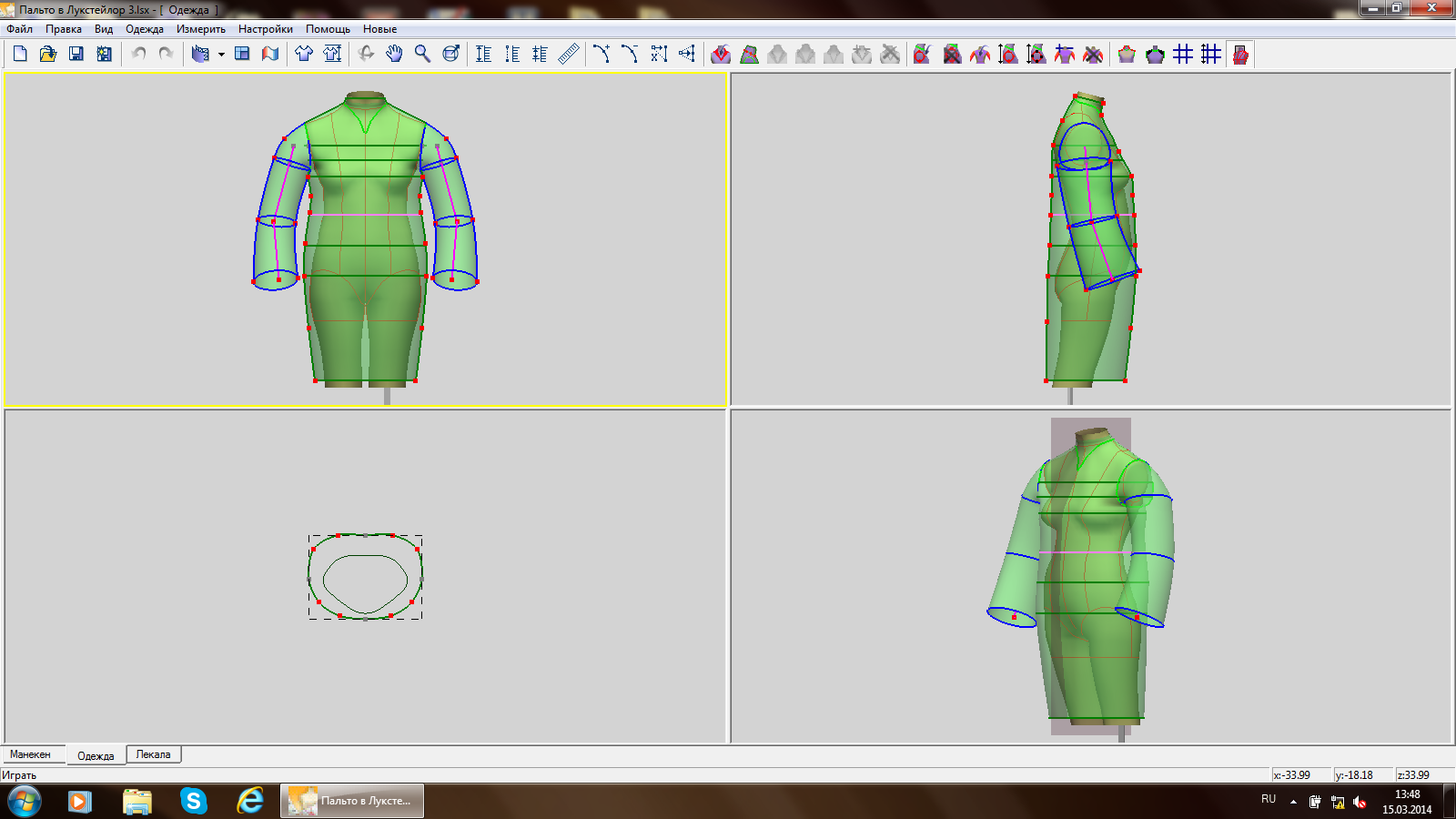
Task: Open a file with the folder icon
Action: tap(48, 55)
